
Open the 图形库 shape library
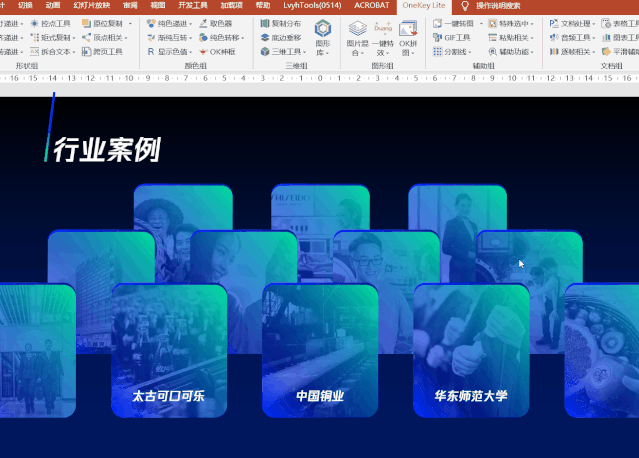[323, 37]
